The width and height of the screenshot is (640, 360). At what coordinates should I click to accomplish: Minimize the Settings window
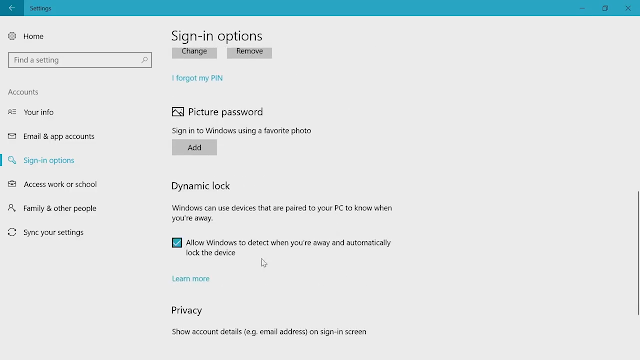(x=582, y=8)
